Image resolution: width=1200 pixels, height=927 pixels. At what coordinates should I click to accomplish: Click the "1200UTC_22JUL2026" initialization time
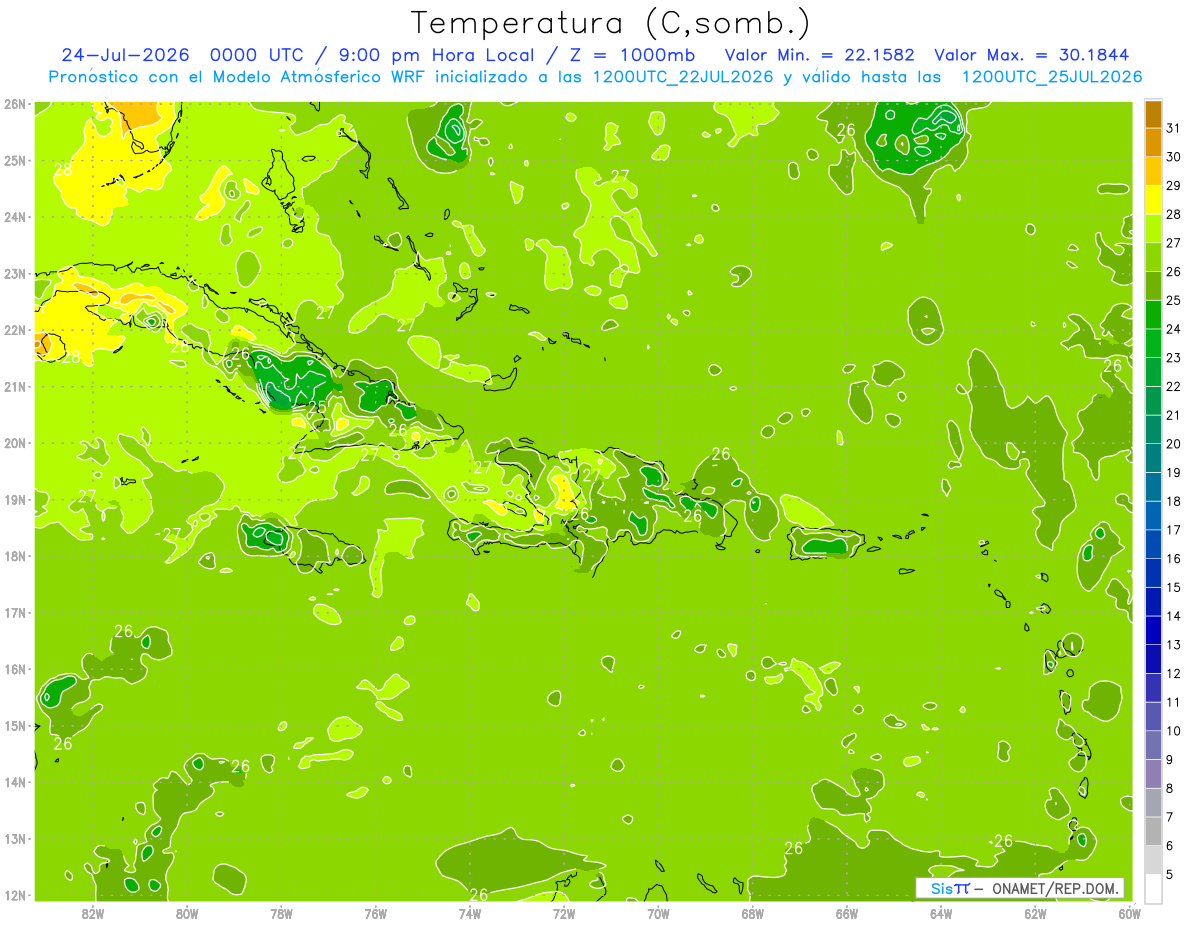pos(683,77)
